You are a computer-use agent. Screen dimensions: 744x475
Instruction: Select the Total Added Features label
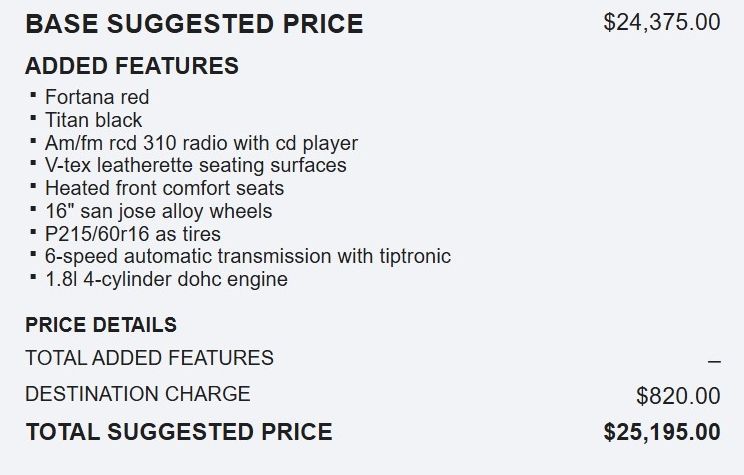[x=149, y=357]
